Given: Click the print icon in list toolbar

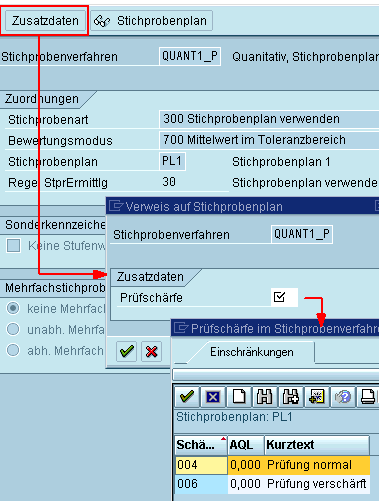Looking at the screenshot, I should pos(368,397).
